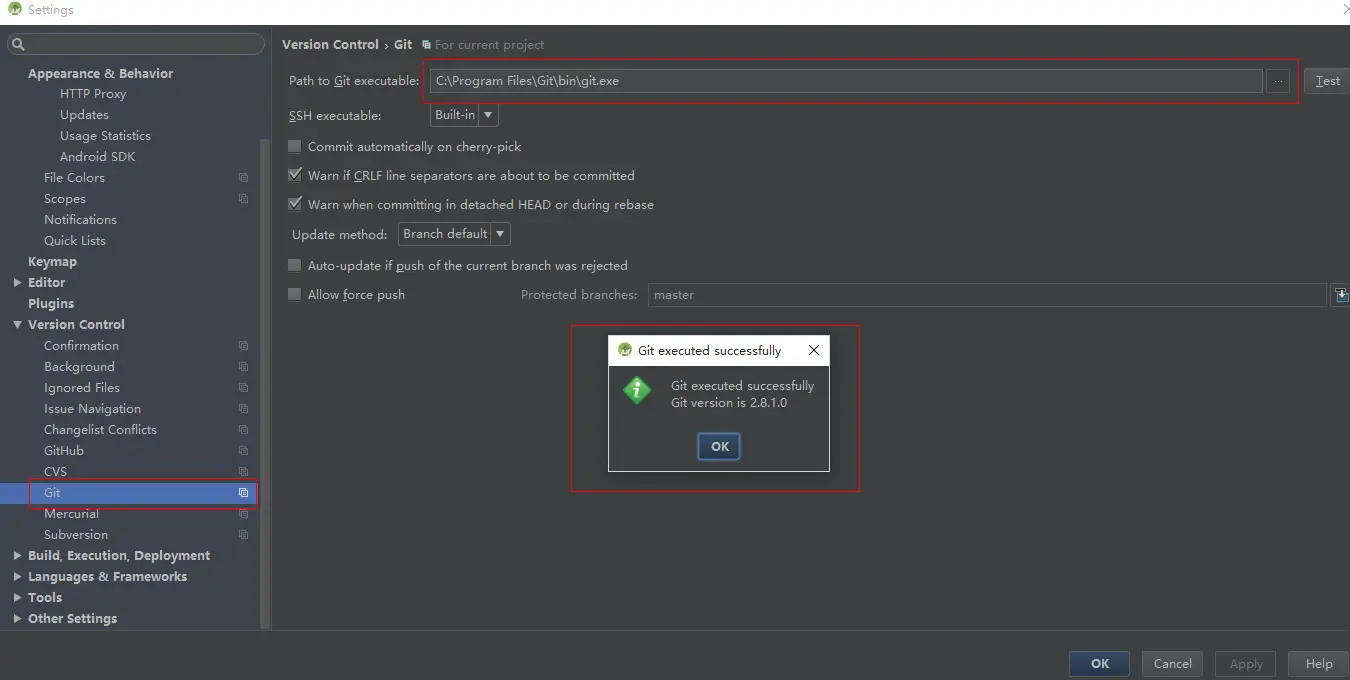Open Quick Lists settings

click(75, 241)
